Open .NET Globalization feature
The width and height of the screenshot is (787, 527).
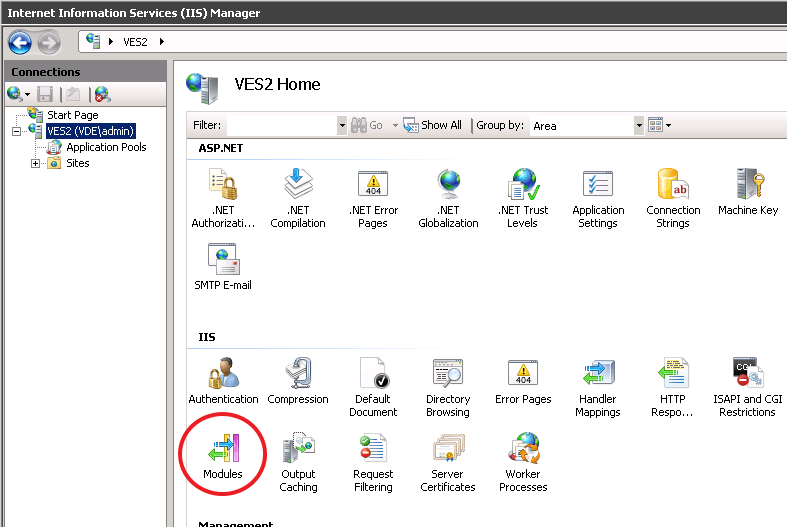pyautogui.click(x=448, y=198)
